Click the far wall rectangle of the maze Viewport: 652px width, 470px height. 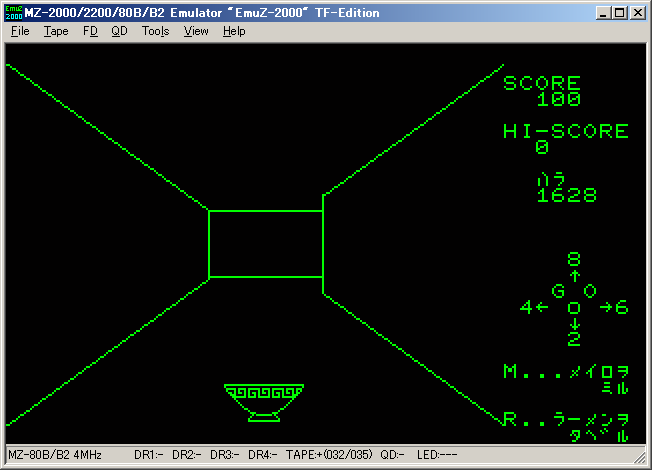click(265, 243)
